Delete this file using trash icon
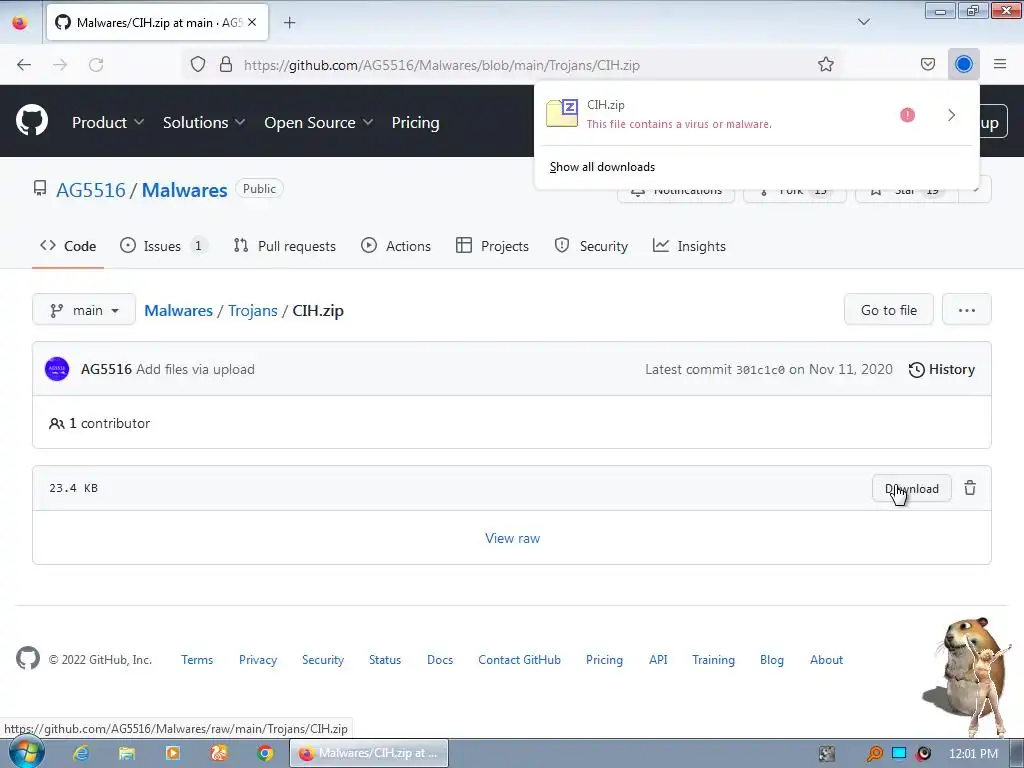This screenshot has width=1024, height=768. click(970, 488)
